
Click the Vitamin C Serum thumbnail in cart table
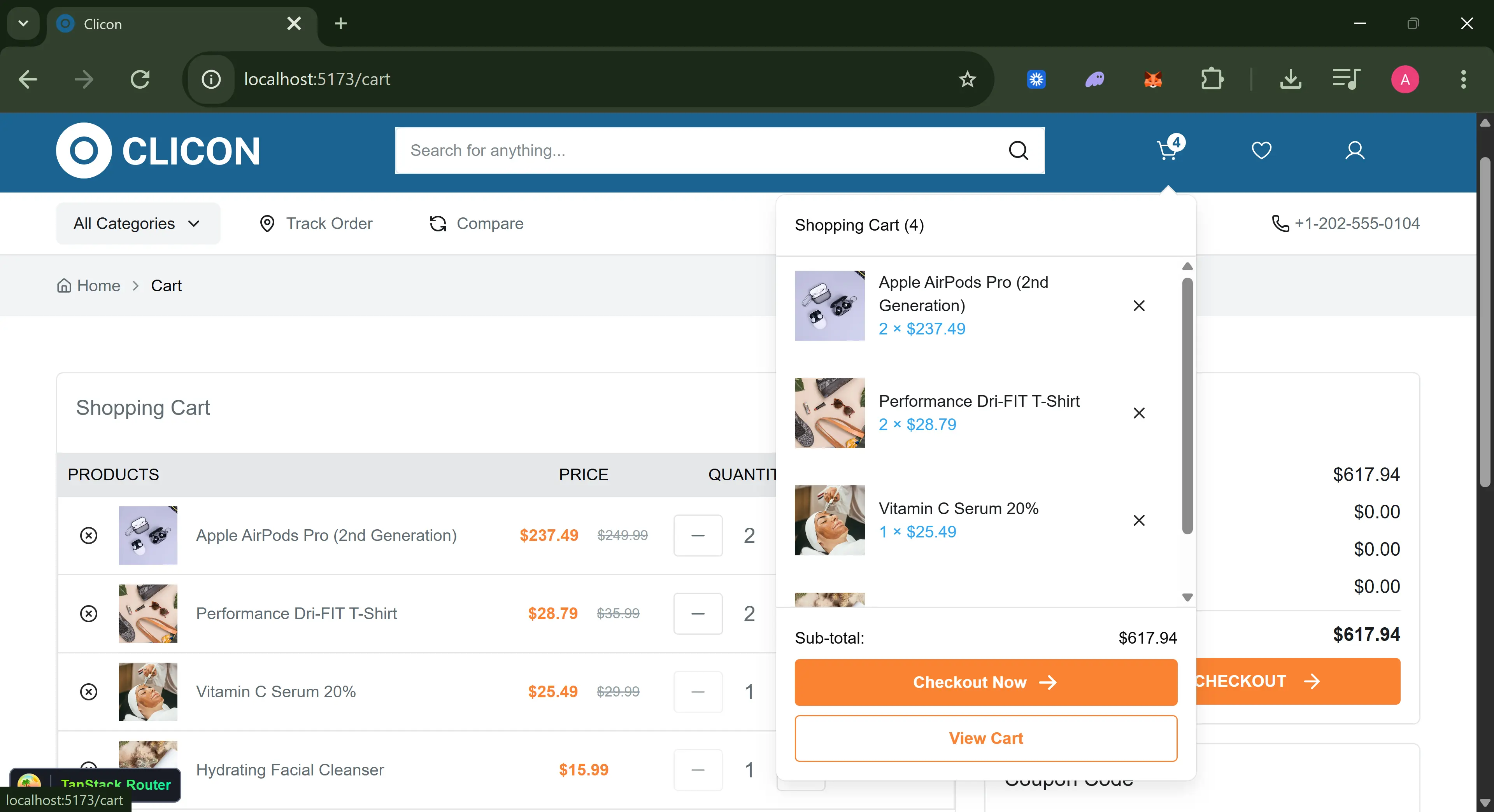[148, 691]
